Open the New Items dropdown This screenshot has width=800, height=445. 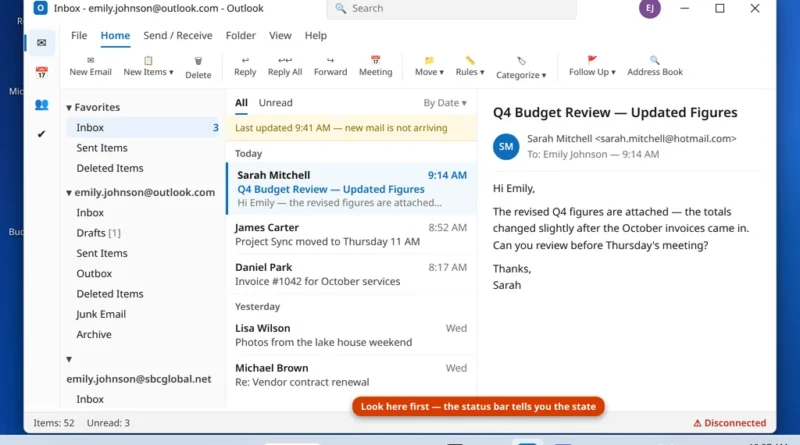coord(148,67)
